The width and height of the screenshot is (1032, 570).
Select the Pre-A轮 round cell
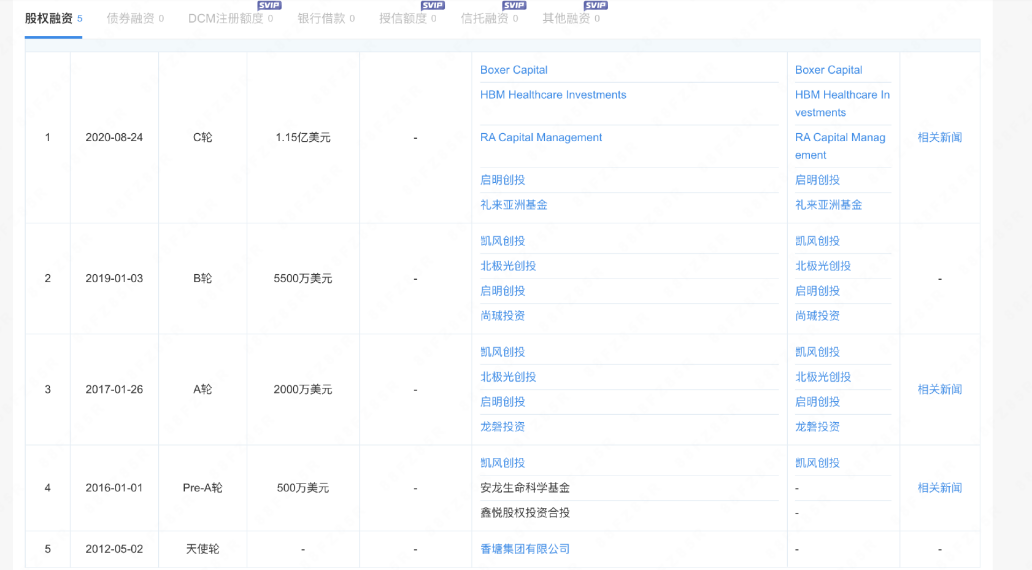(x=203, y=488)
